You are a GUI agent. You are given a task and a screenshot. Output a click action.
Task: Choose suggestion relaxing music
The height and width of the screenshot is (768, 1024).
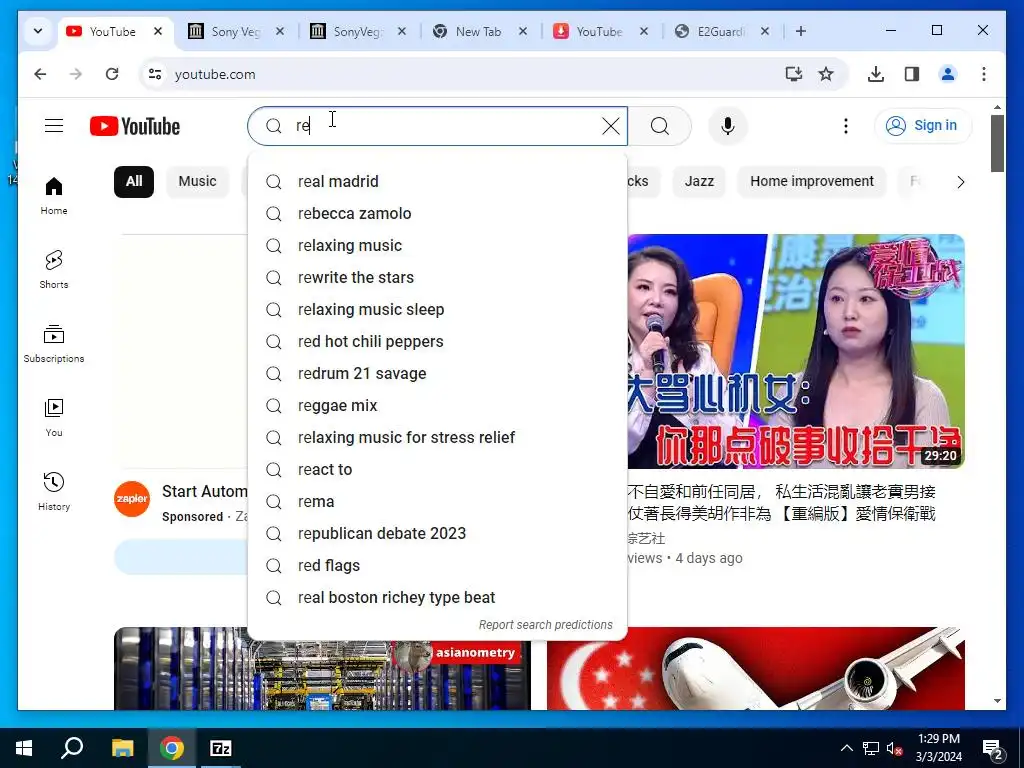click(438, 246)
